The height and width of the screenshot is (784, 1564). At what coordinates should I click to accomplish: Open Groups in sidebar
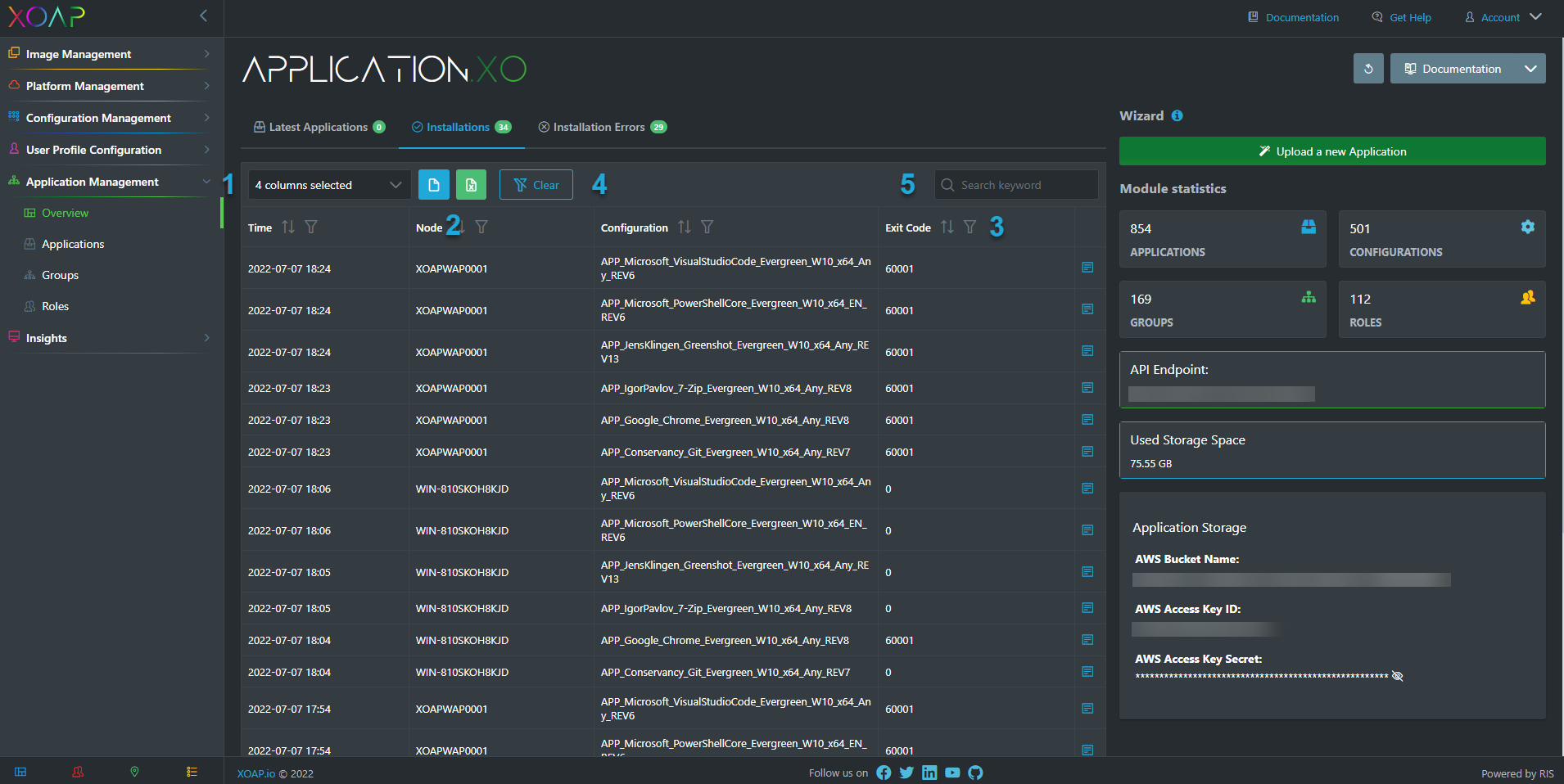point(60,275)
